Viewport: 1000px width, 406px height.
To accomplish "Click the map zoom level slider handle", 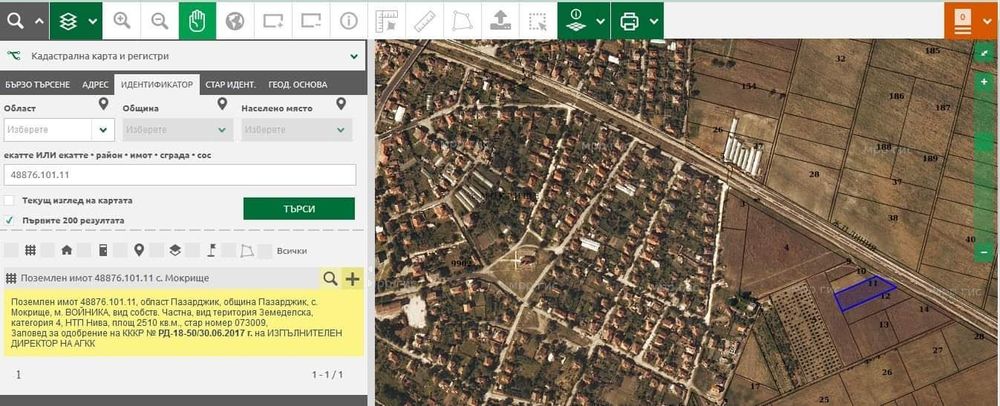I will (984, 142).
